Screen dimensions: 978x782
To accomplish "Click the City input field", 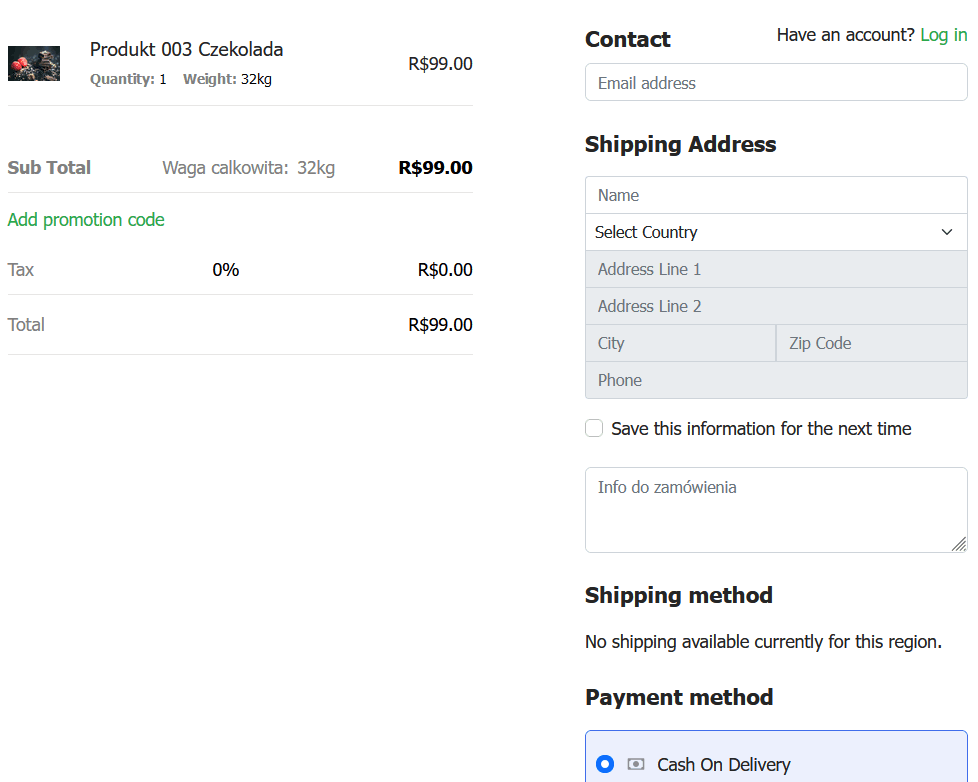I will tap(680, 343).
